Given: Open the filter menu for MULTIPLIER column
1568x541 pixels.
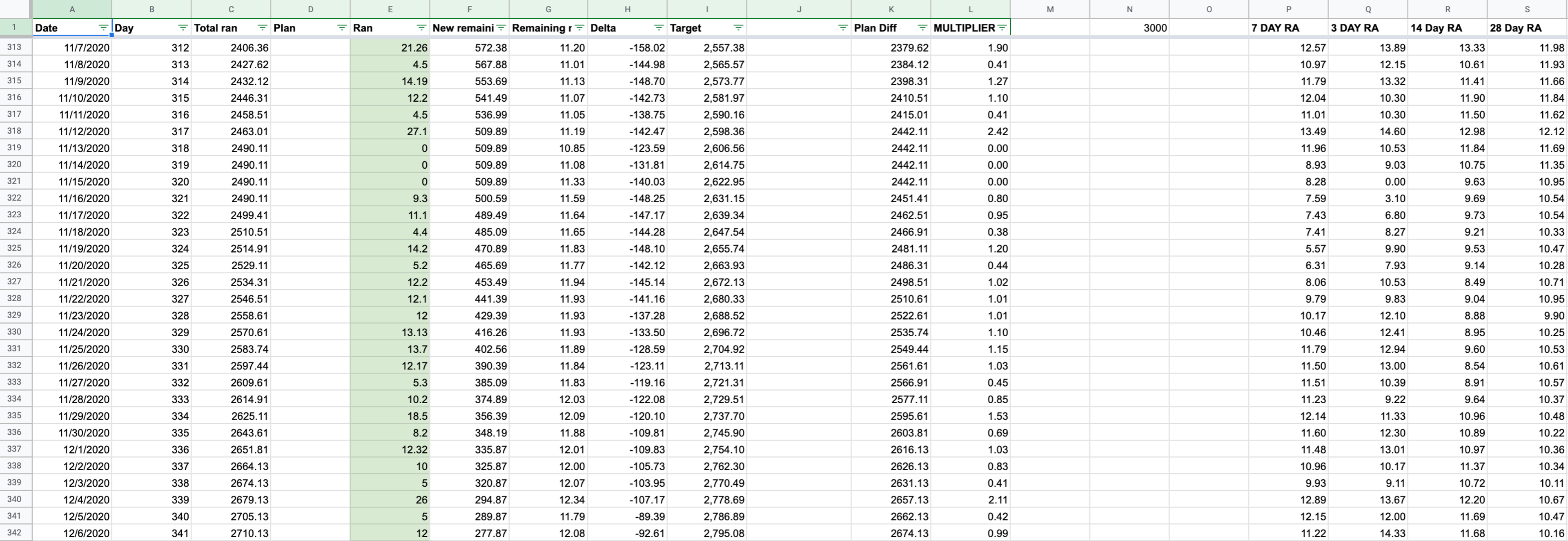Looking at the screenshot, I should pos(1002,28).
